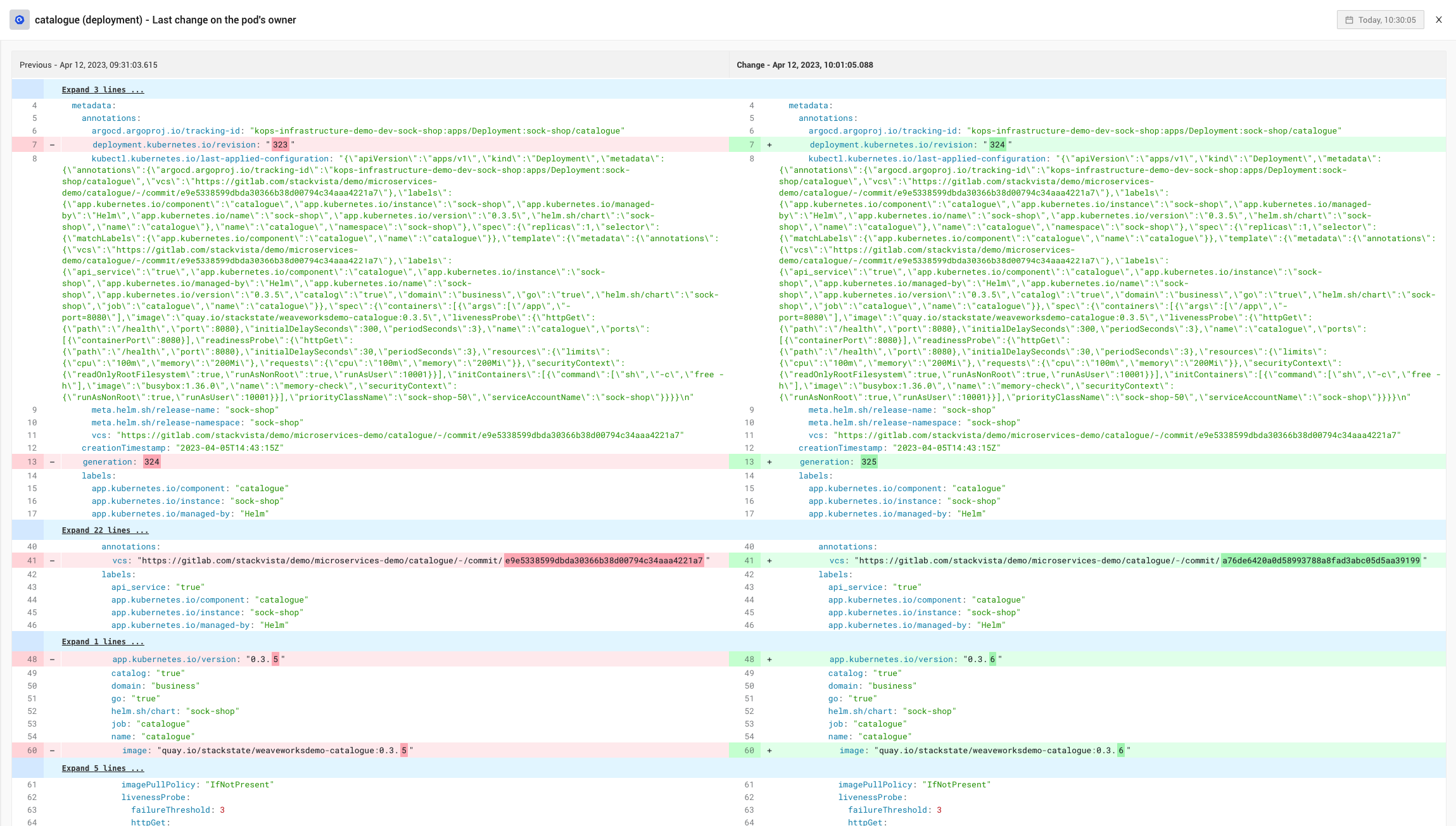Click the Today, 10:30:05 time button
The width and height of the screenshot is (1456, 826).
click(1381, 20)
